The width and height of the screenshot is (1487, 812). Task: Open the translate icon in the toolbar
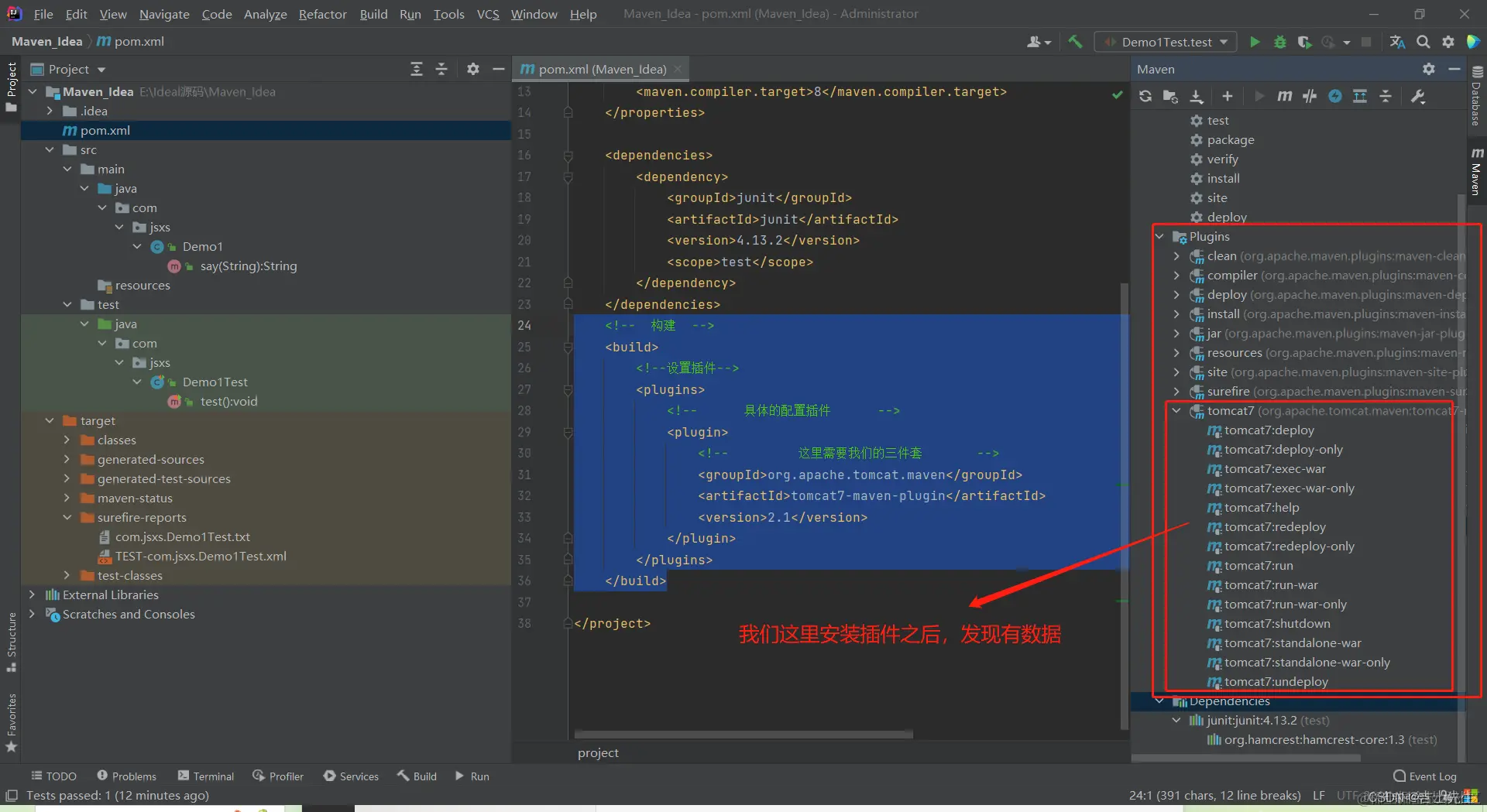[1397, 42]
